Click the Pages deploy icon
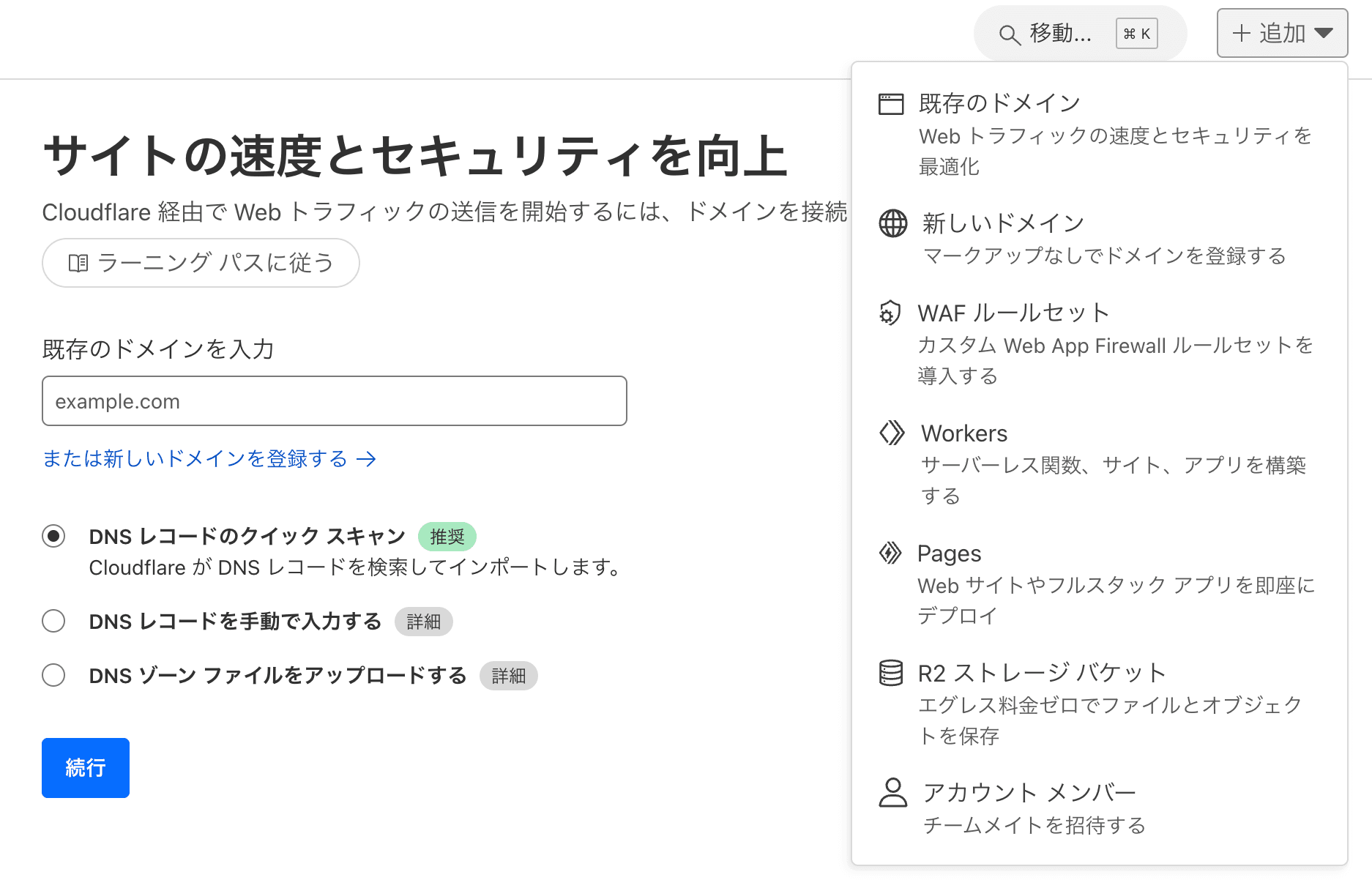This screenshot has height=880, width=1372. pyautogui.click(x=892, y=553)
